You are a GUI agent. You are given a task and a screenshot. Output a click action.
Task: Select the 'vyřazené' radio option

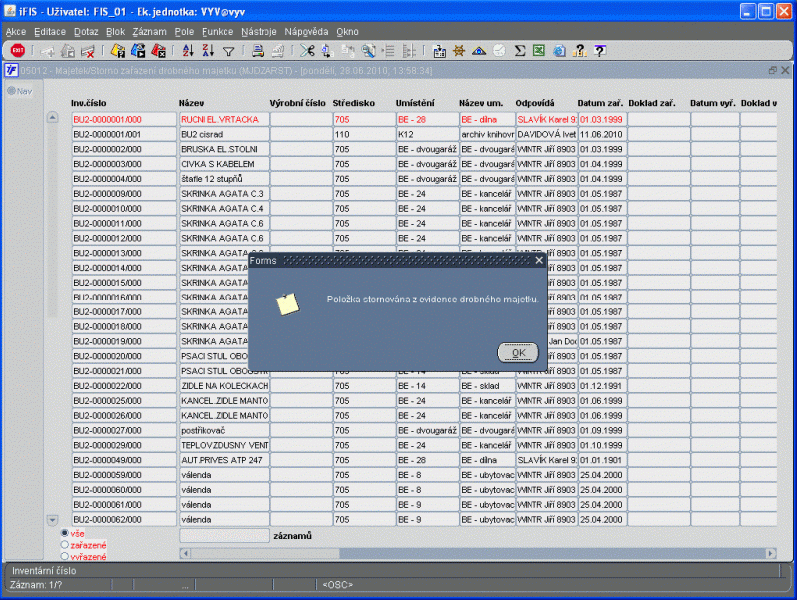tap(65, 556)
